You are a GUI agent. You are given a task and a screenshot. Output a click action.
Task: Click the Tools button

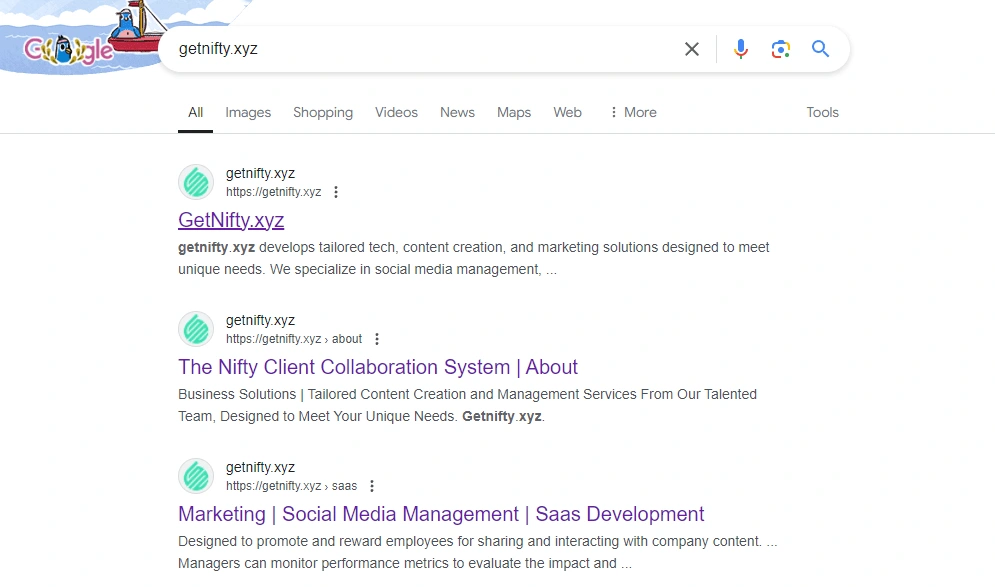click(x=822, y=112)
